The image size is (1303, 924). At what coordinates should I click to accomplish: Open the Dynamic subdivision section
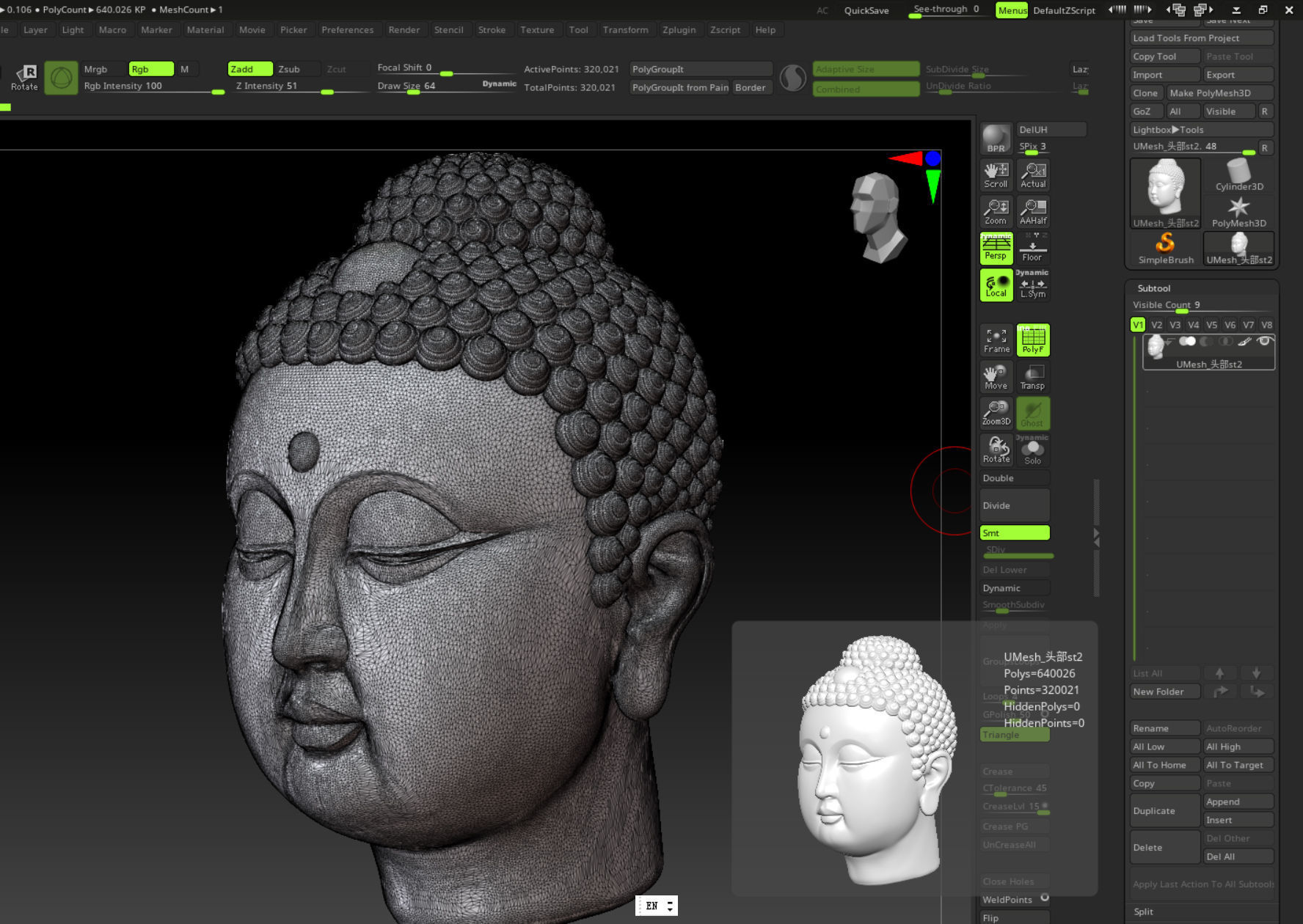[1015, 588]
